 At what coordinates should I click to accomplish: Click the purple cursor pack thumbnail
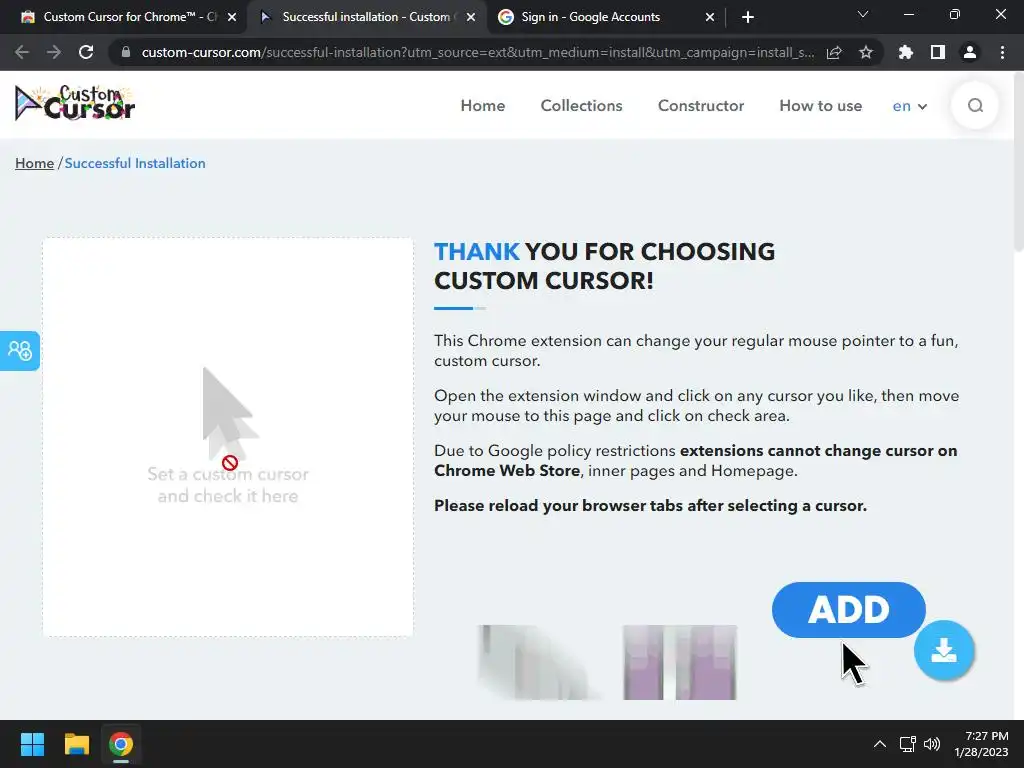point(680,662)
